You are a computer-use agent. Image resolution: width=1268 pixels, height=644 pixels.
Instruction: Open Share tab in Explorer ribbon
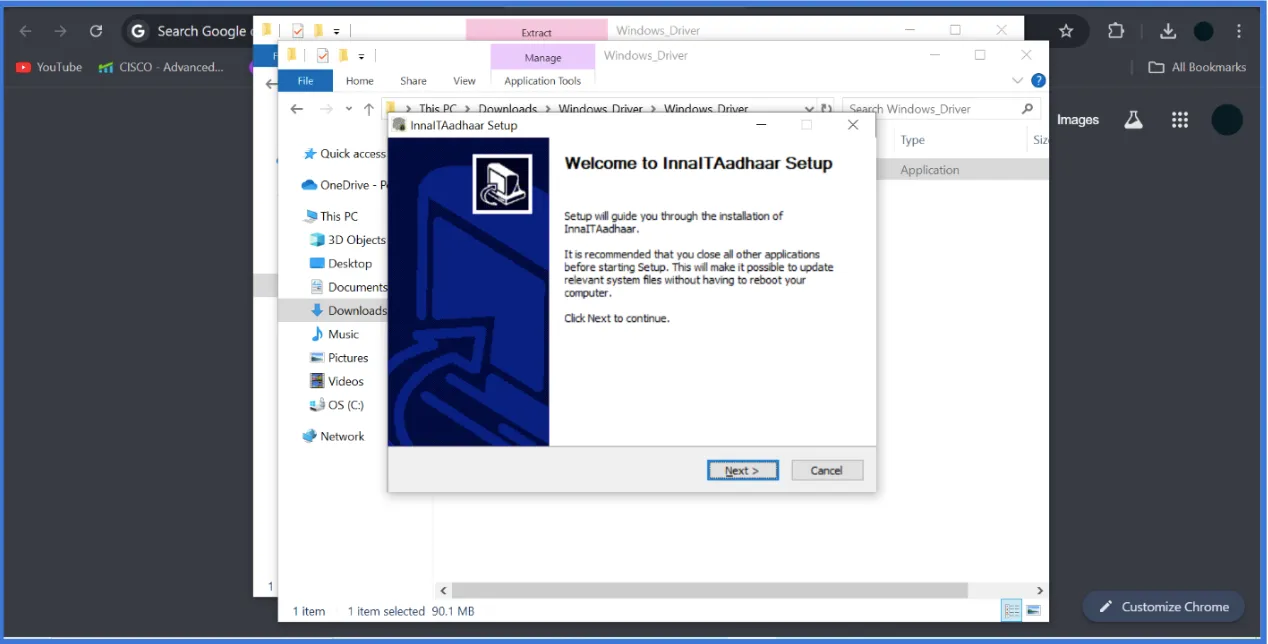(413, 81)
